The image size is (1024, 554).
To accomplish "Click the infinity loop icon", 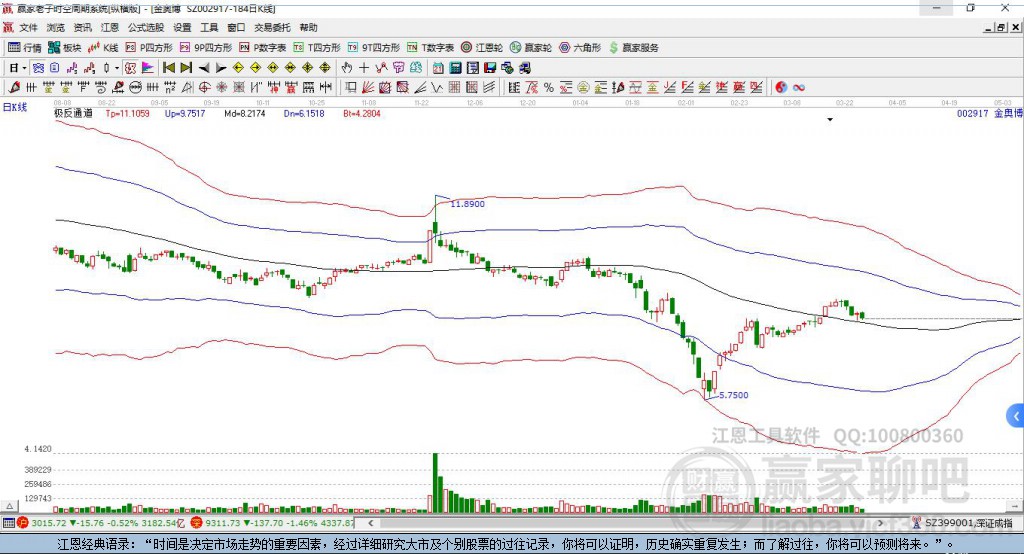I will click(799, 88).
